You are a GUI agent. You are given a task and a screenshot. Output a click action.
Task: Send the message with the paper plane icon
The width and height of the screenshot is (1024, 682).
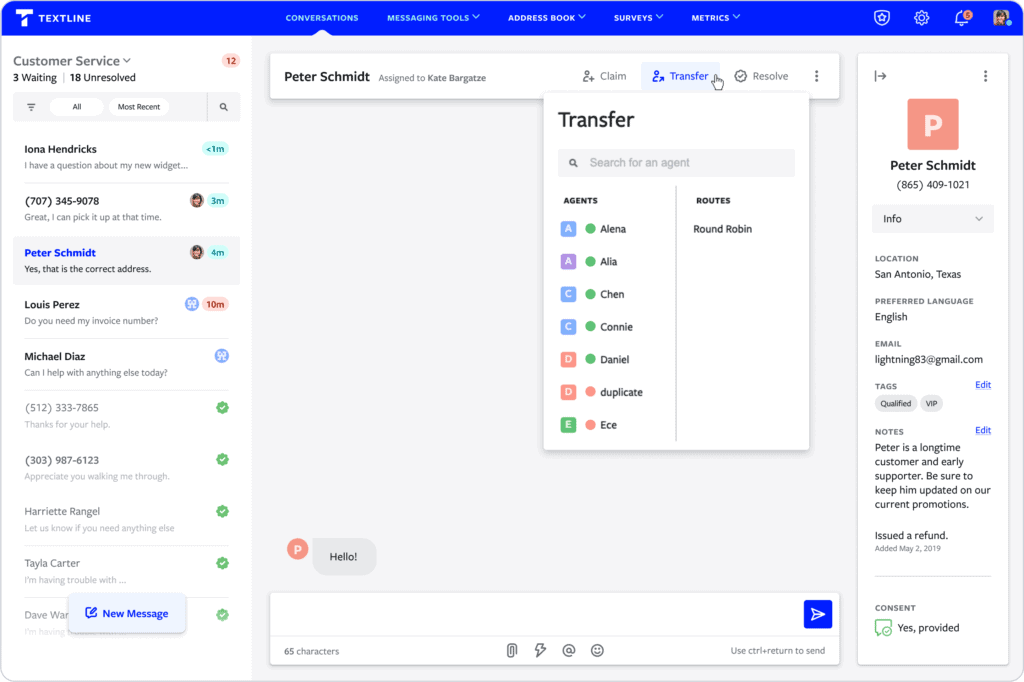[817, 613]
